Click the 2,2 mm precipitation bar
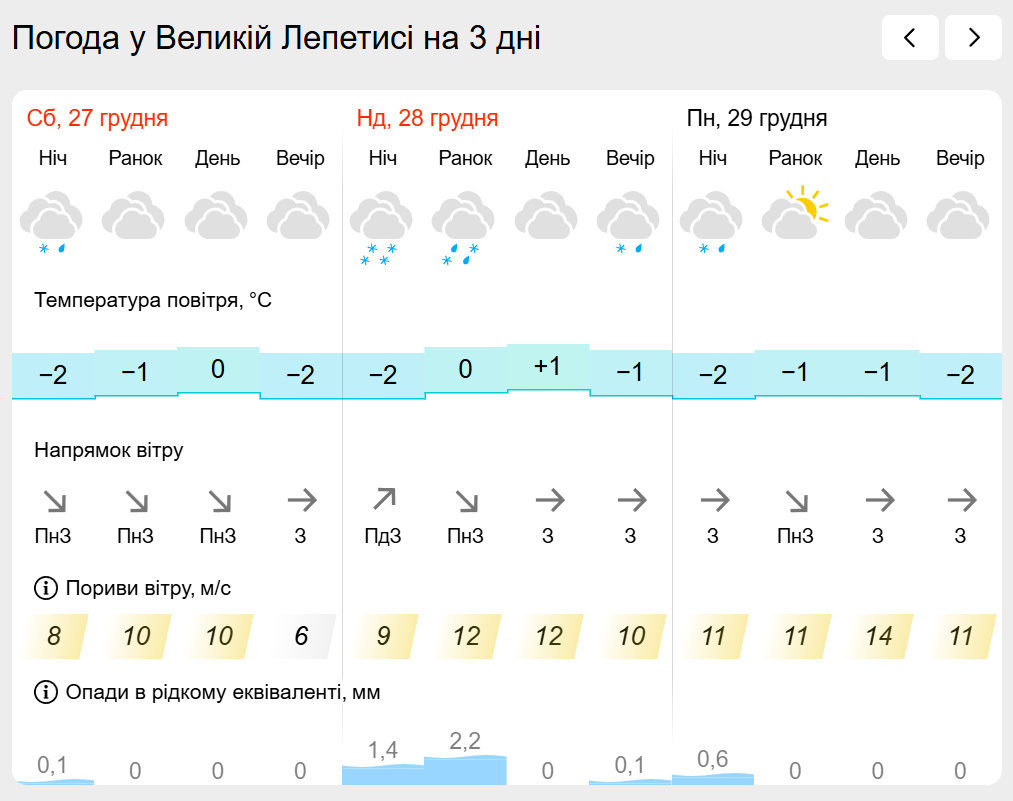 click(x=465, y=768)
